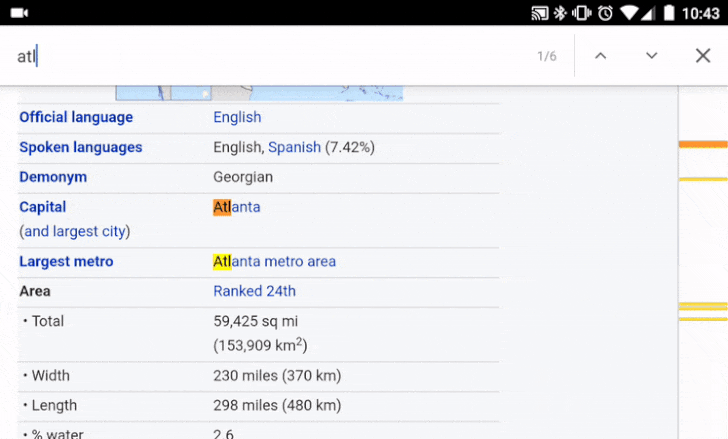Open the 'and largest city' link

tap(75, 231)
